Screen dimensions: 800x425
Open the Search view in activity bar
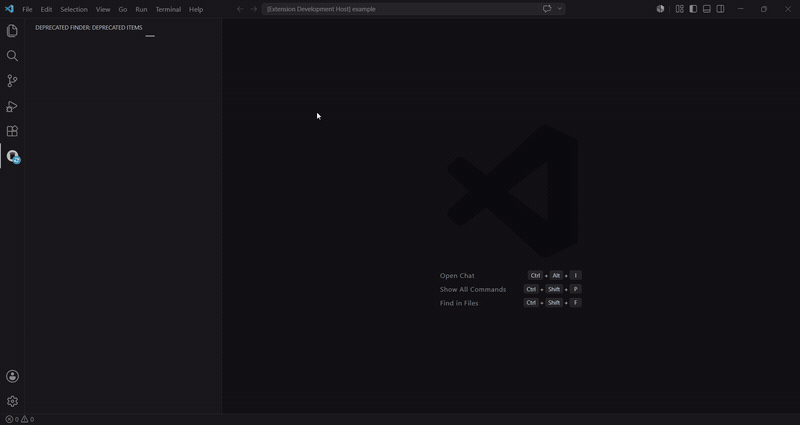[x=12, y=56]
